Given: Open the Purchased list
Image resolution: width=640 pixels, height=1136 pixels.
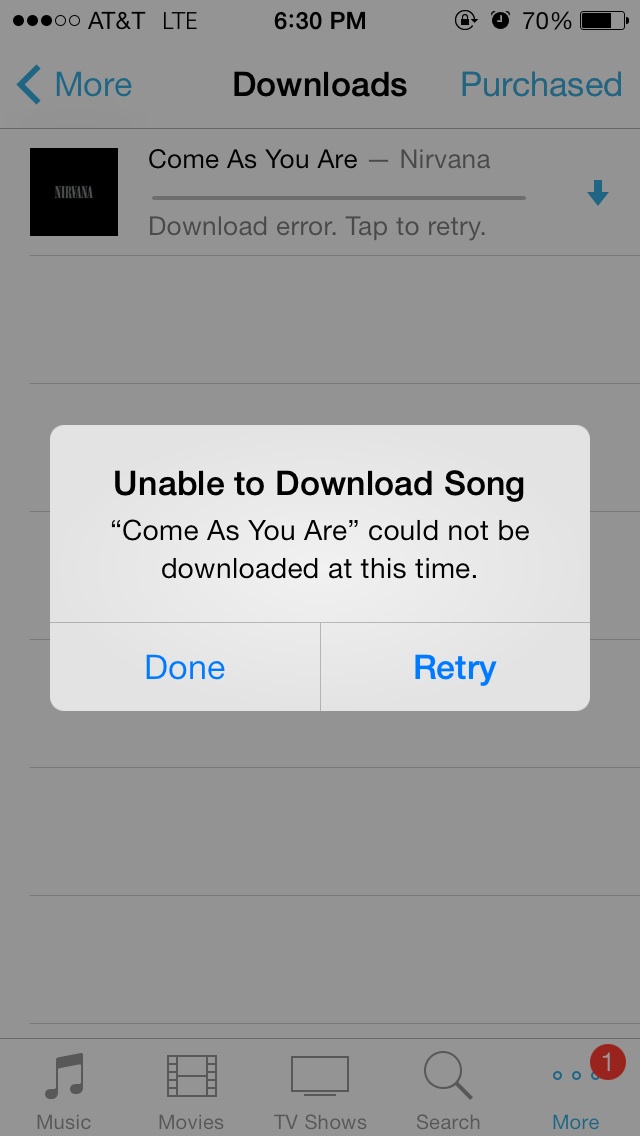Looking at the screenshot, I should point(541,84).
